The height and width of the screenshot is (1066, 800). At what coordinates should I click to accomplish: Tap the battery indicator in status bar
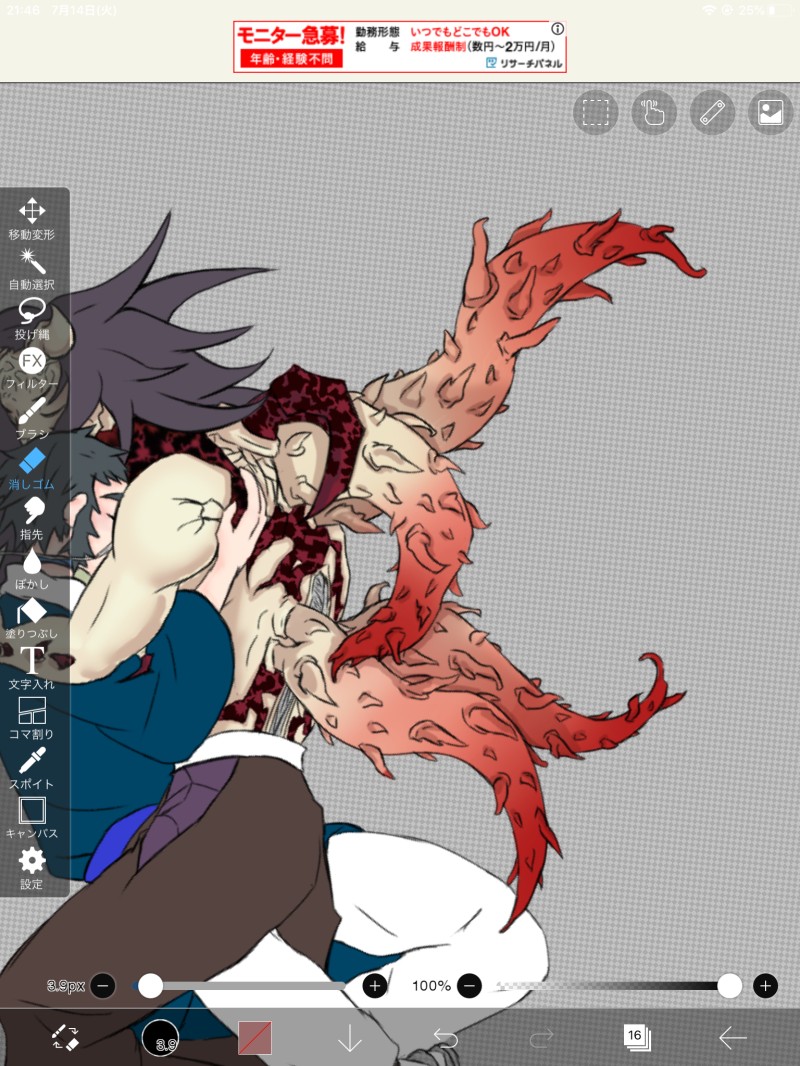tap(781, 10)
